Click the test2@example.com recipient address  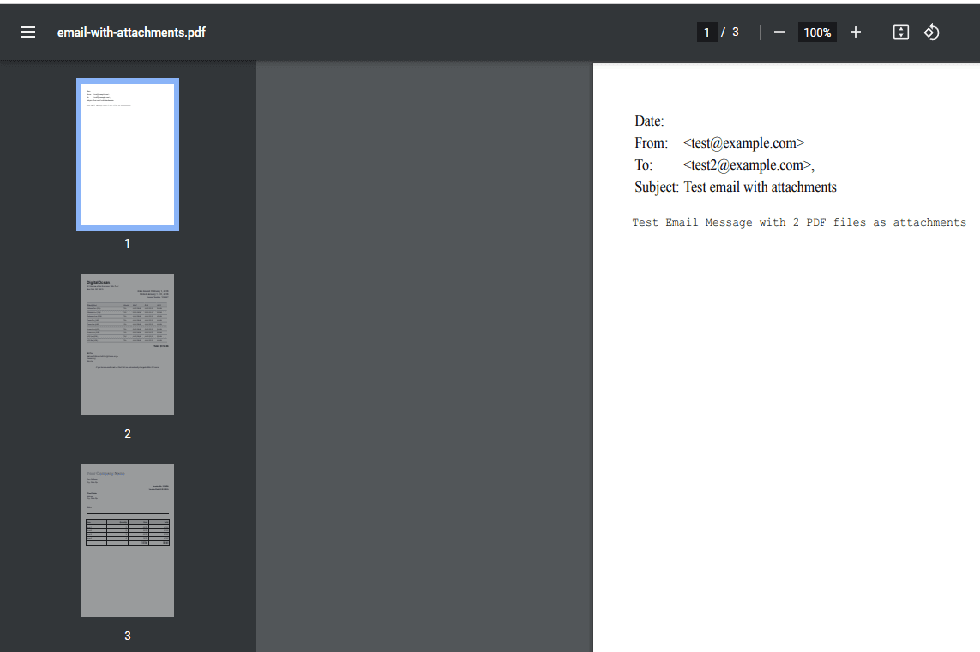click(749, 165)
